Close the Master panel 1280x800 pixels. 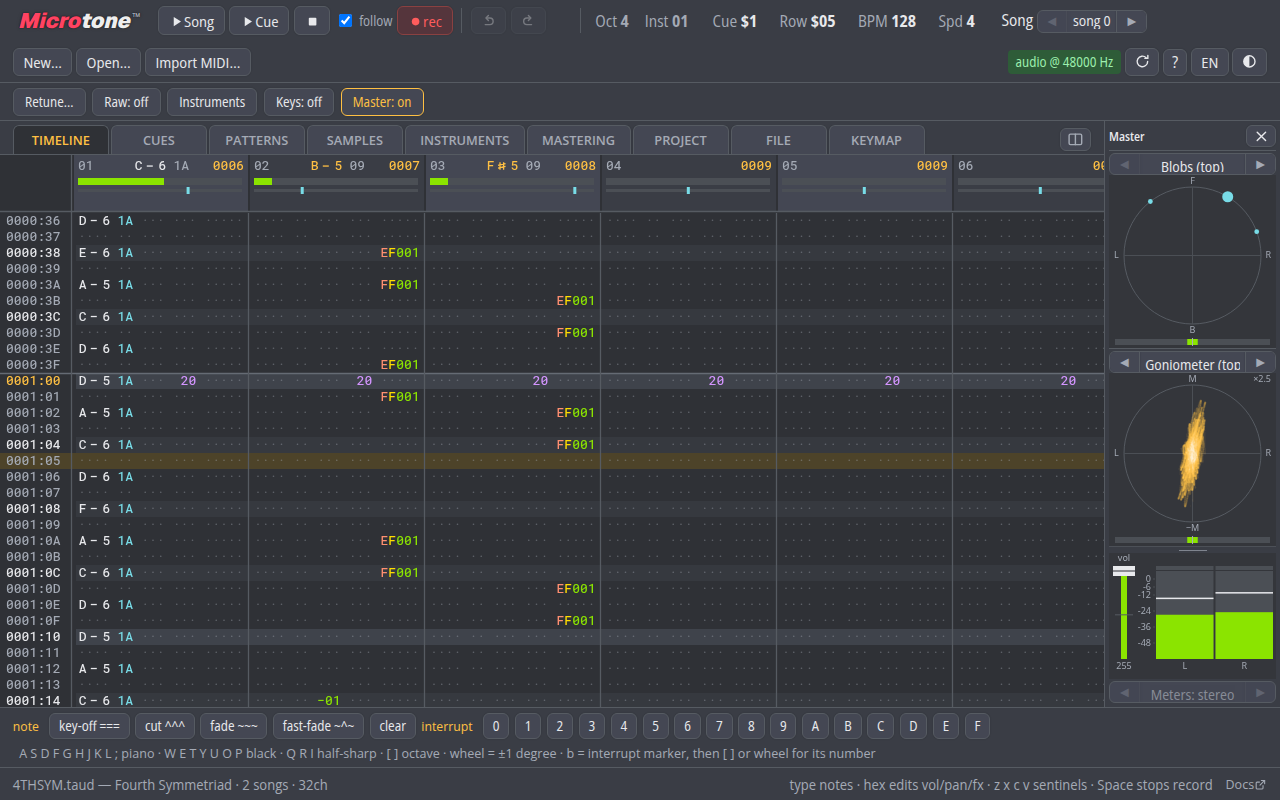(1261, 136)
